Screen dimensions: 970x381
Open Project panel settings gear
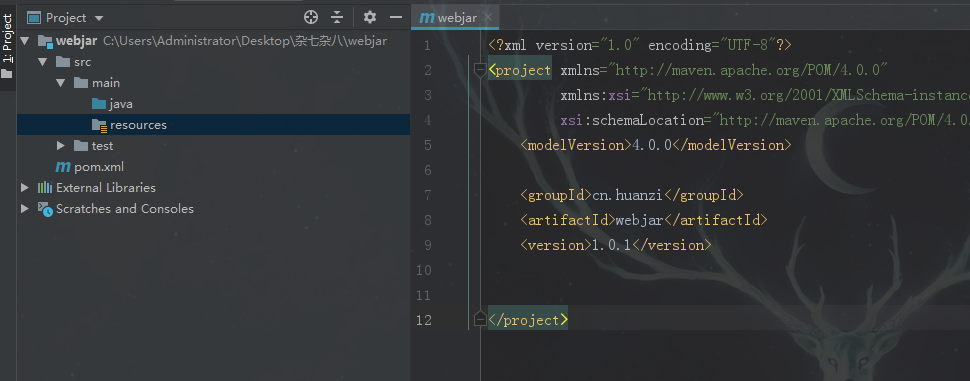[x=369, y=17]
